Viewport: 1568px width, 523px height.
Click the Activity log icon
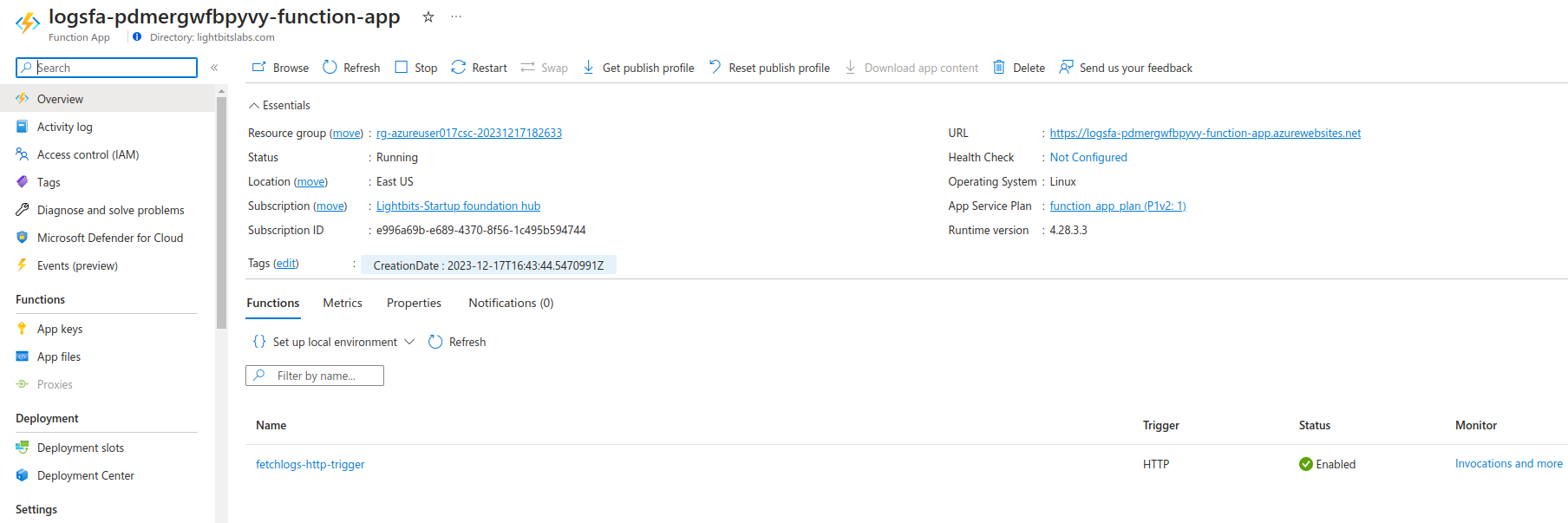point(23,127)
